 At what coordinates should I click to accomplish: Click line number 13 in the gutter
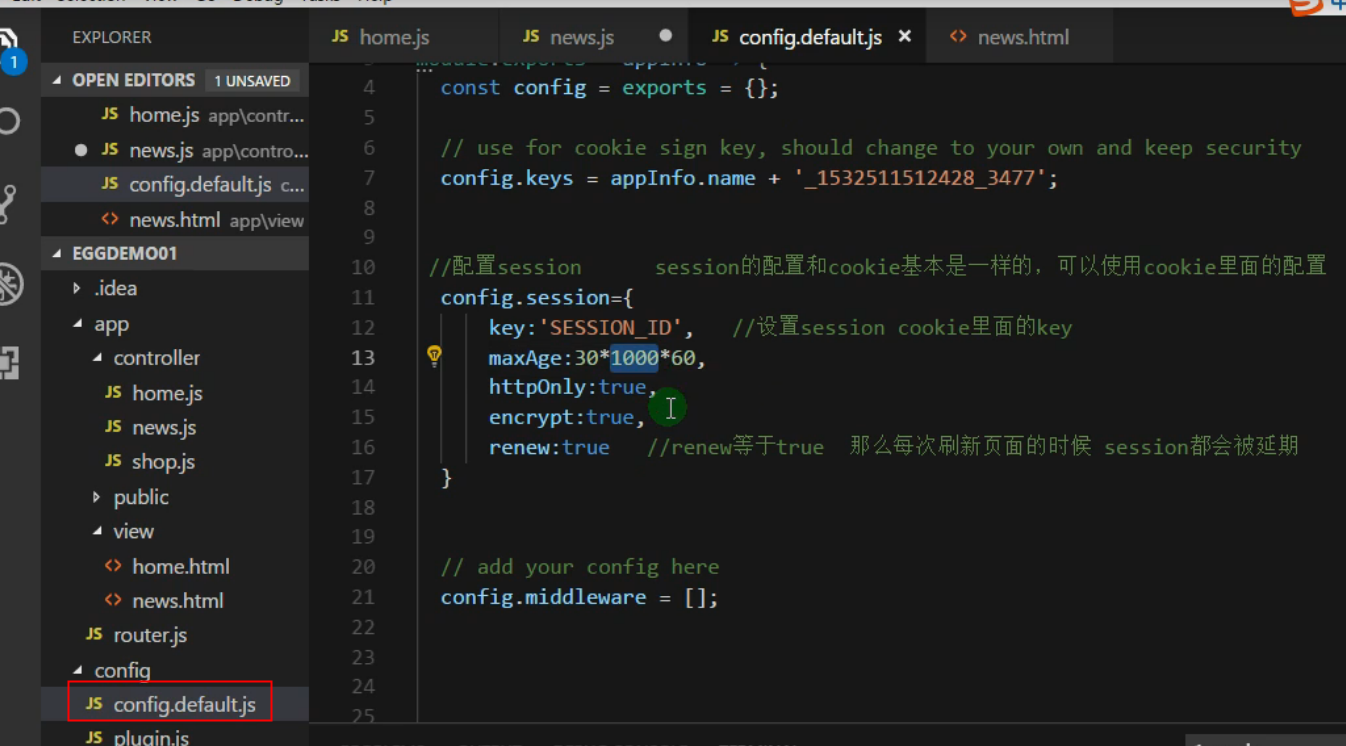[x=363, y=357]
